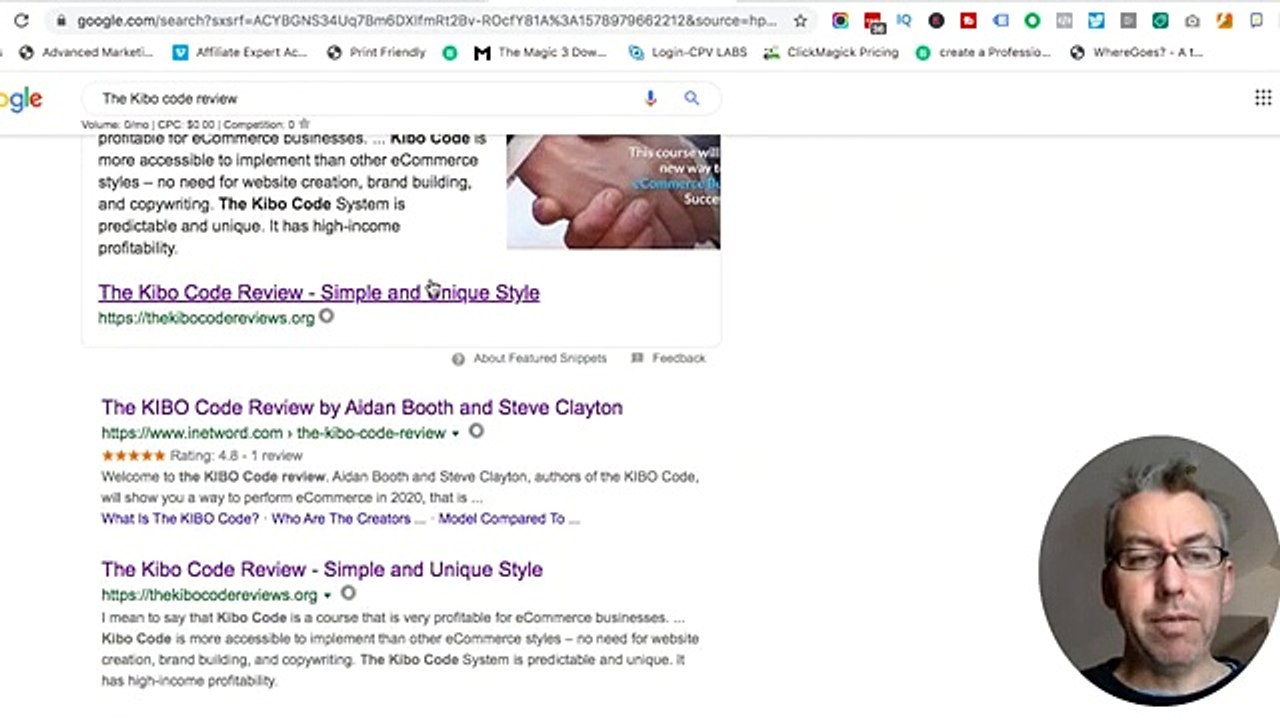Viewport: 1280px width, 720px height.
Task: Open the WhereGoes? bookmark
Action: click(x=1136, y=52)
